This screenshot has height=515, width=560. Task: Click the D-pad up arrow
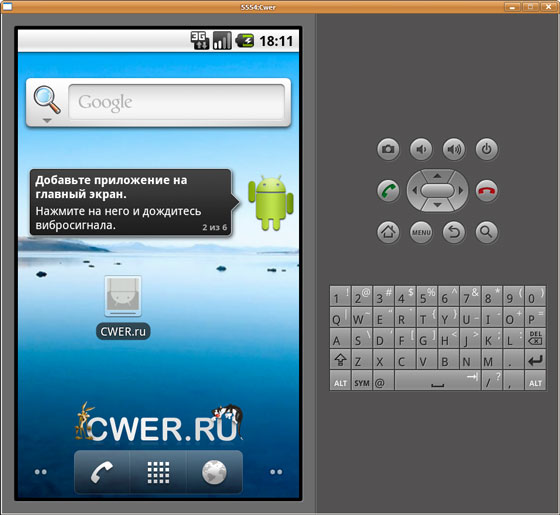point(438,176)
